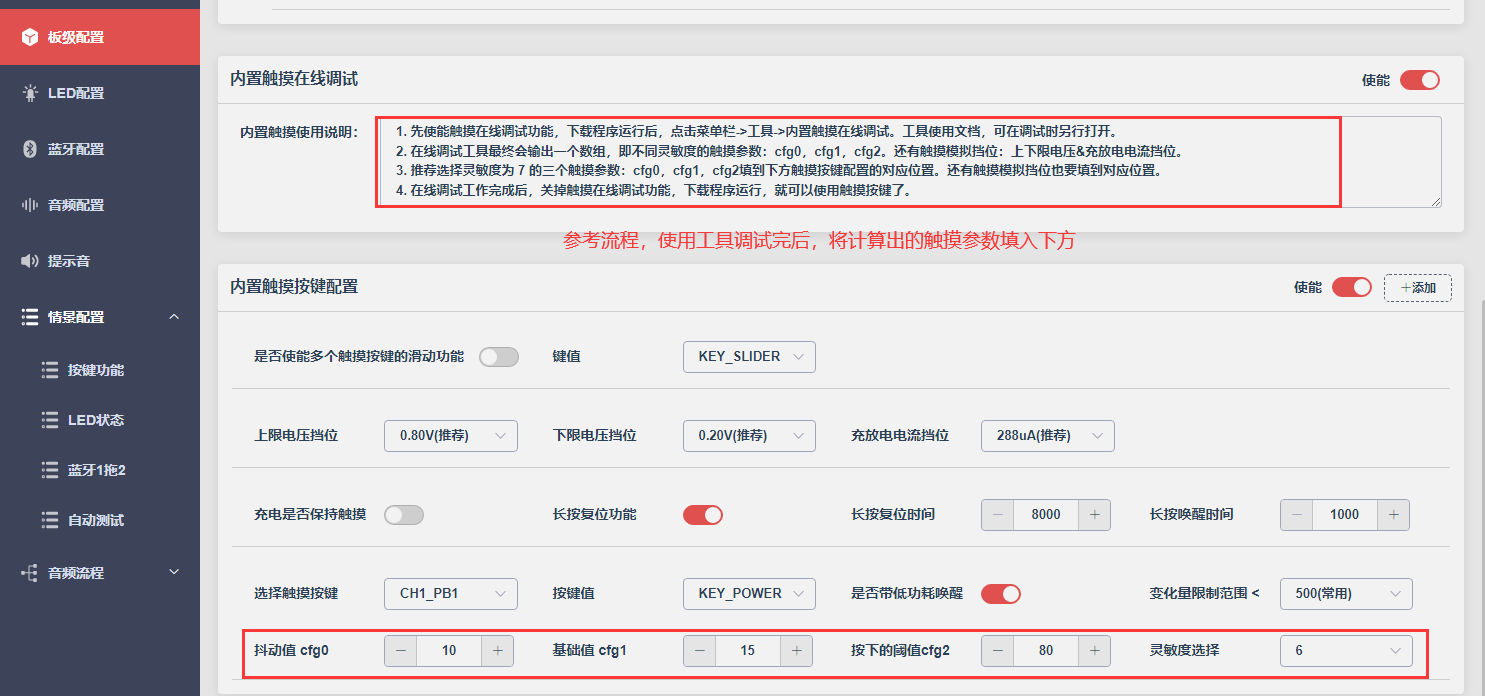Click the 板级配置 cube icon
Image resolution: width=1485 pixels, height=696 pixels.
30,37
